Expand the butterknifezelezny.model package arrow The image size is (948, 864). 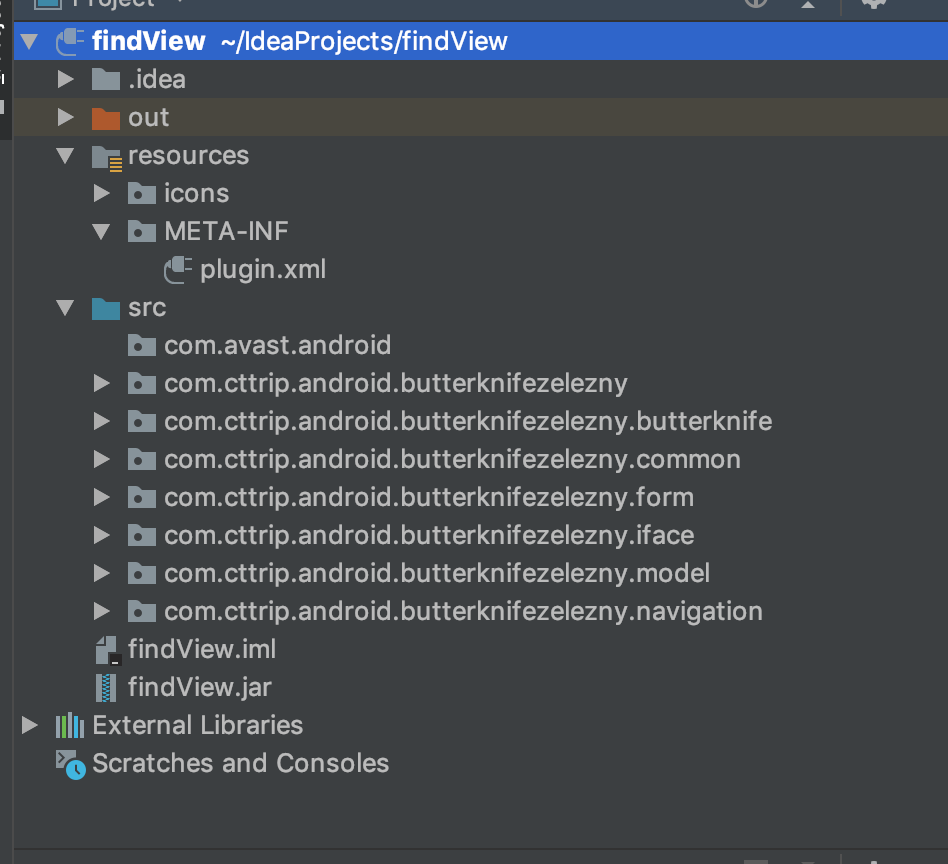[102, 574]
